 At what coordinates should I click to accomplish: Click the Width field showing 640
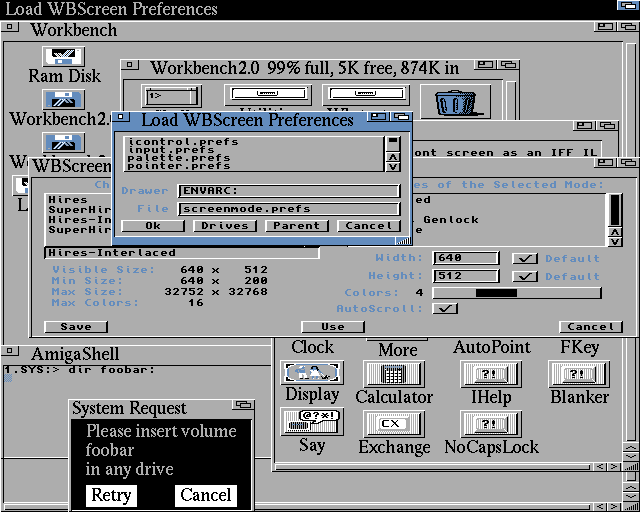pyautogui.click(x=466, y=258)
